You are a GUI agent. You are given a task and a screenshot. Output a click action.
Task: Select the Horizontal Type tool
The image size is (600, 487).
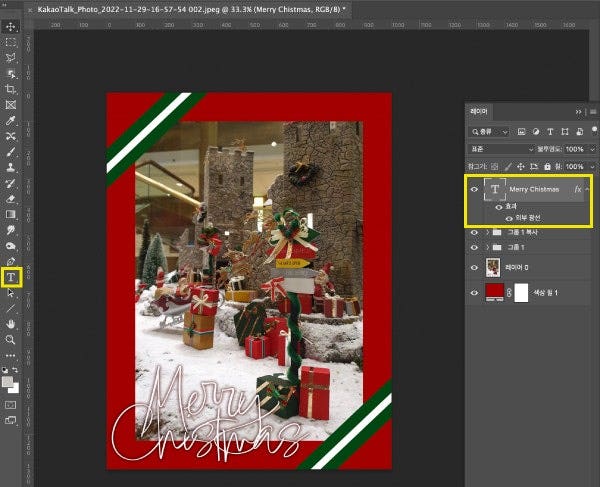pyautogui.click(x=11, y=277)
